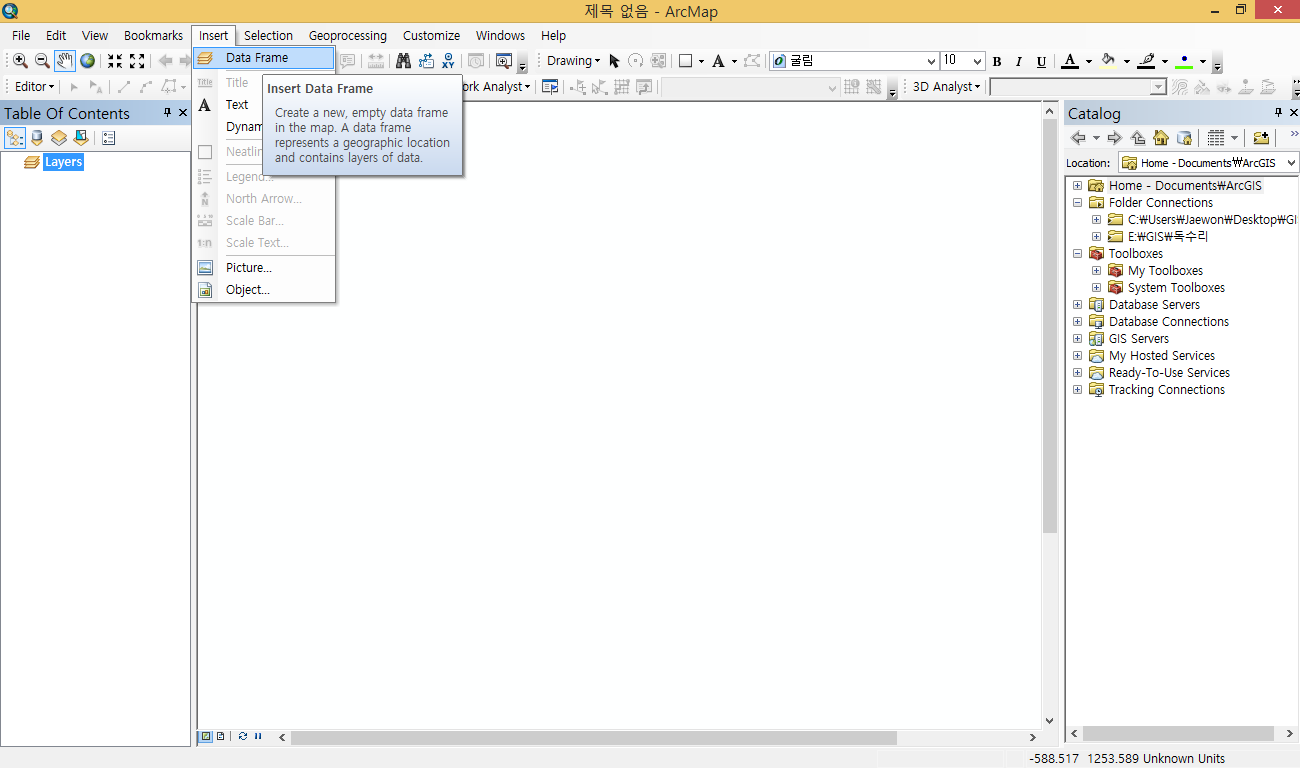Go up one level in Catalog
Screen dimensions: 1300x768
click(x=1138, y=138)
